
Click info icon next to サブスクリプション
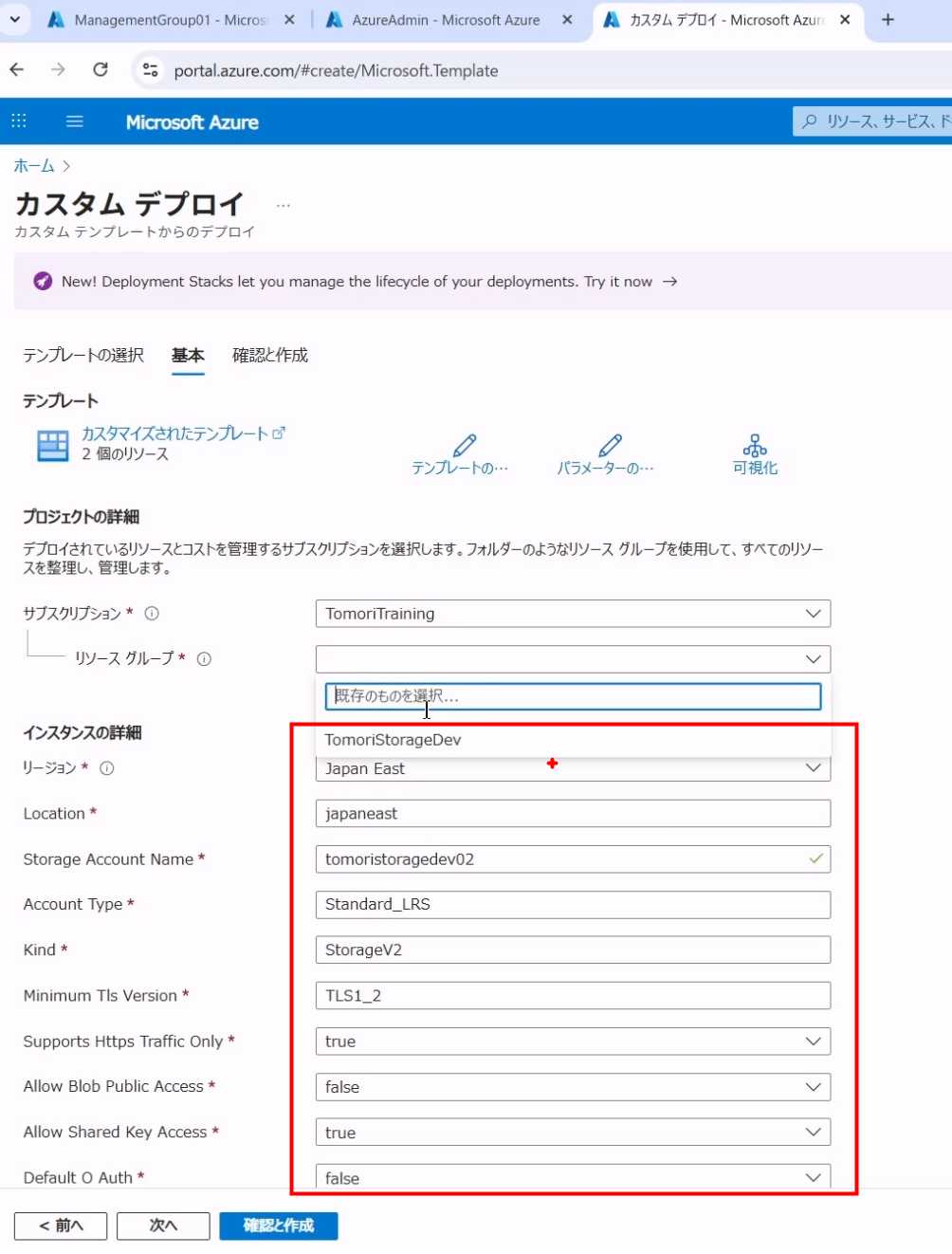(152, 614)
